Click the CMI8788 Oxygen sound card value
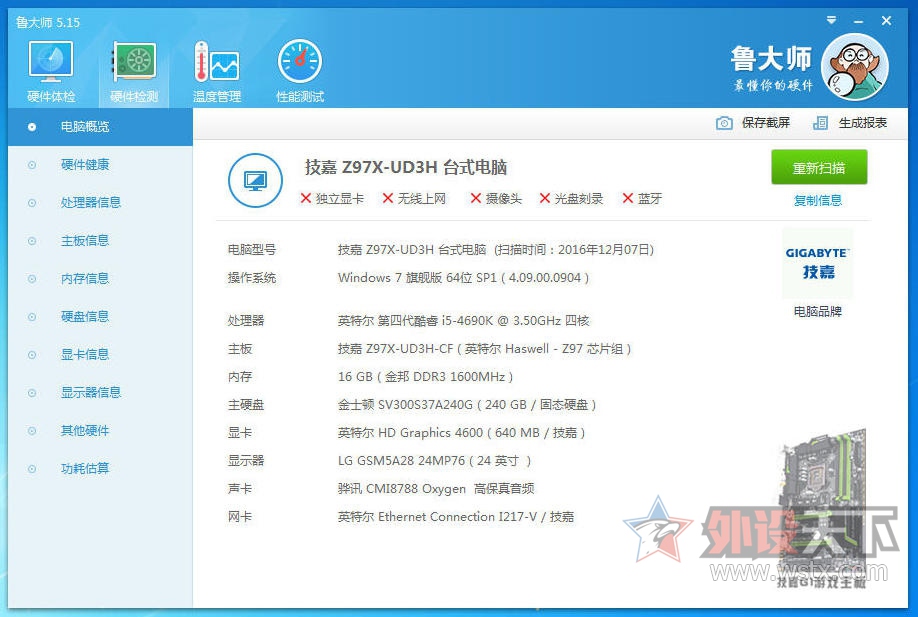This screenshot has height=617, width=918. tap(436, 489)
